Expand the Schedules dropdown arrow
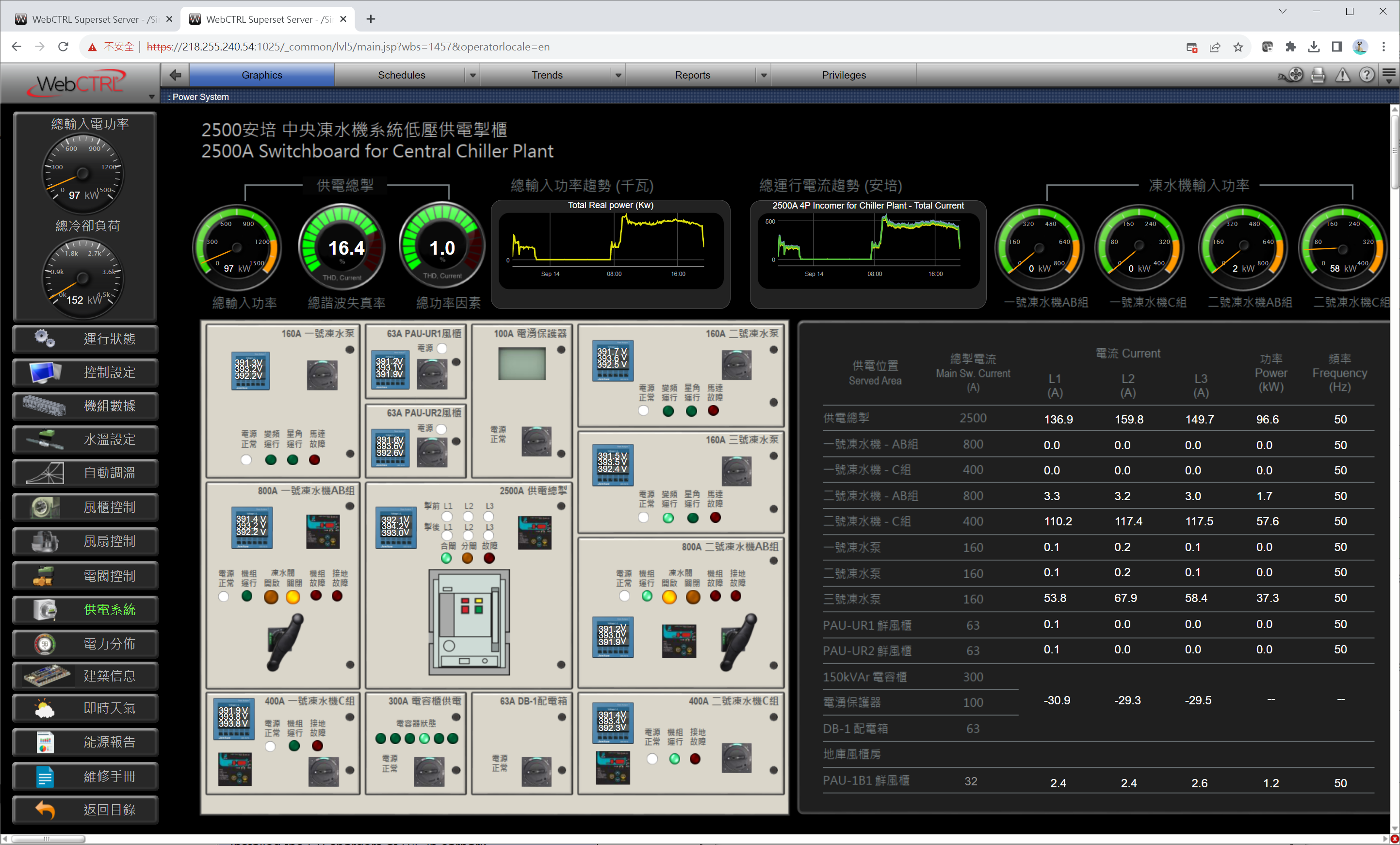Screen dimensions: 1400x845 [472, 74]
